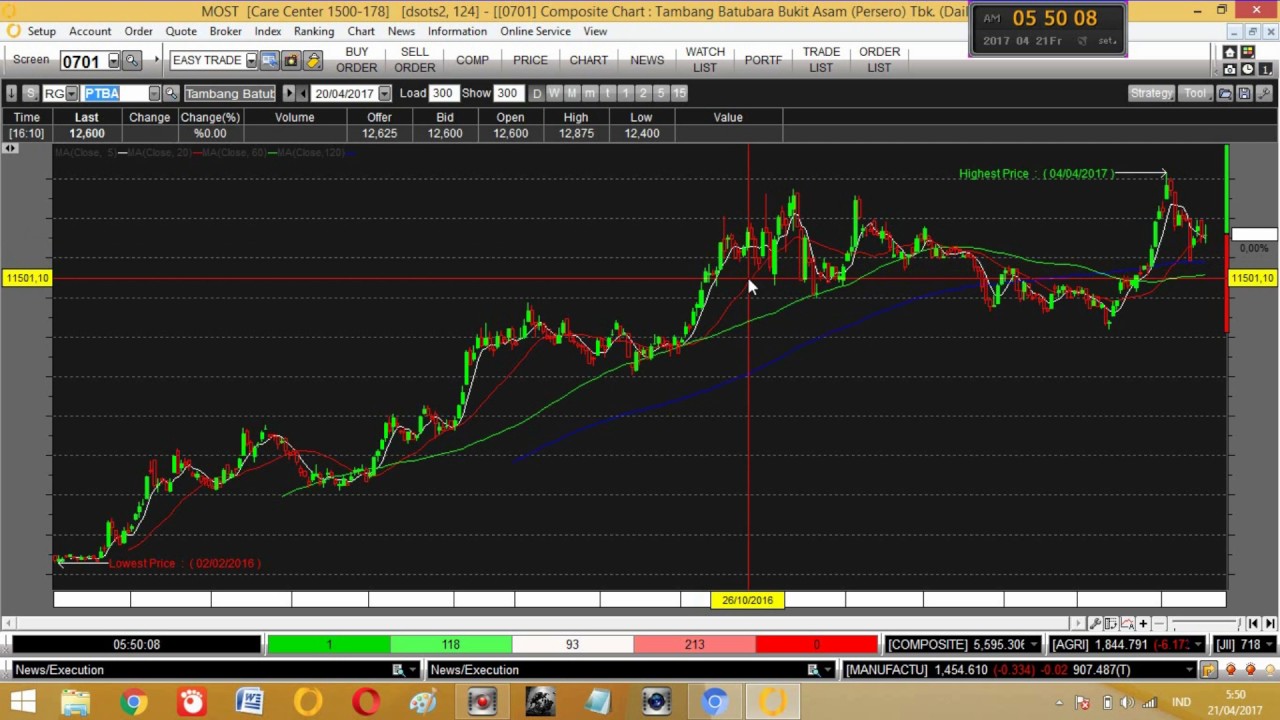Click the clock icon near top right

[1248, 69]
